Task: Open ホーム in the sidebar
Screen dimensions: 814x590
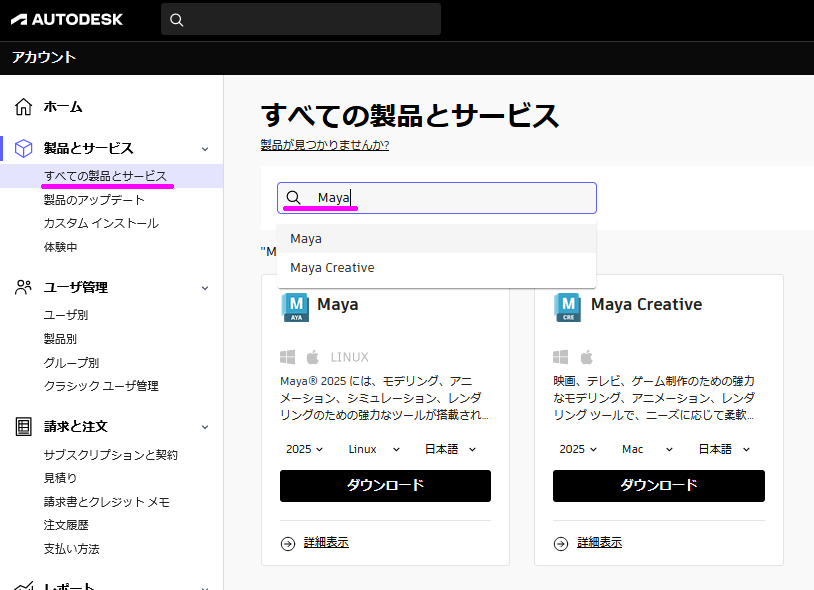Action: 63,106
